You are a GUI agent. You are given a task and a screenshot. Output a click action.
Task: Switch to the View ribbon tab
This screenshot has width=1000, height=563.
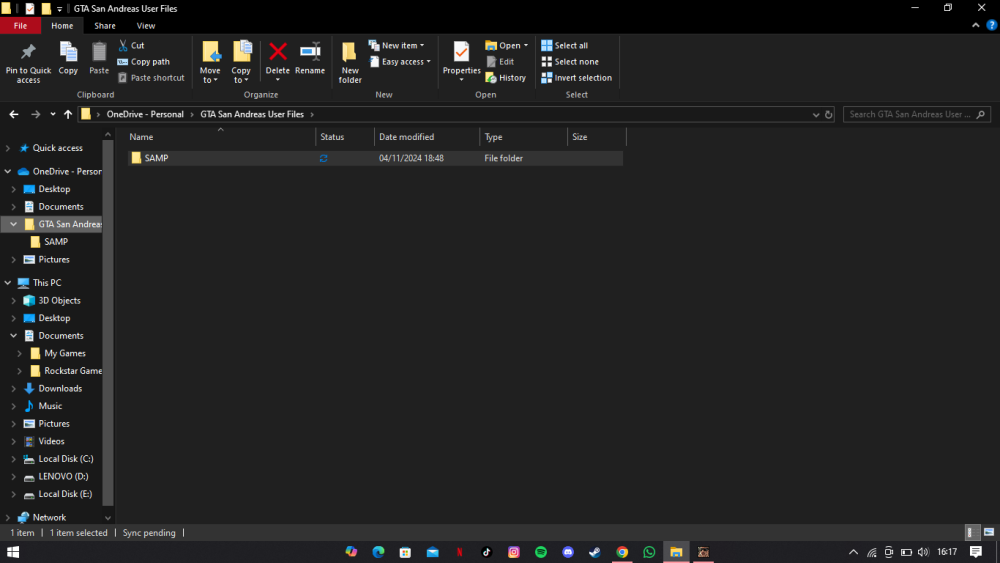(145, 26)
